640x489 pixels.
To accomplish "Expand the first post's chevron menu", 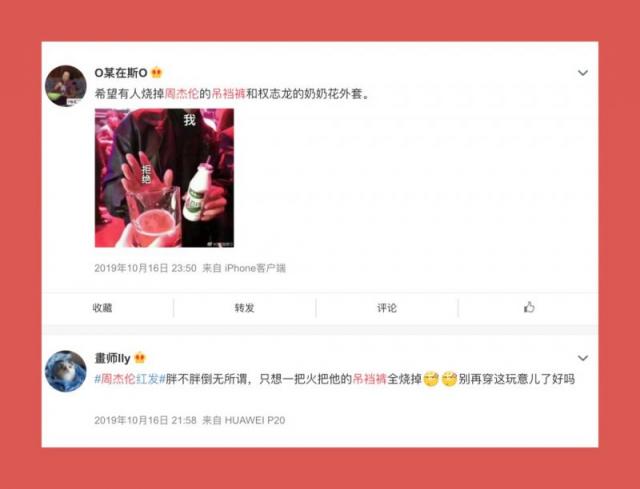I will tap(583, 73).
